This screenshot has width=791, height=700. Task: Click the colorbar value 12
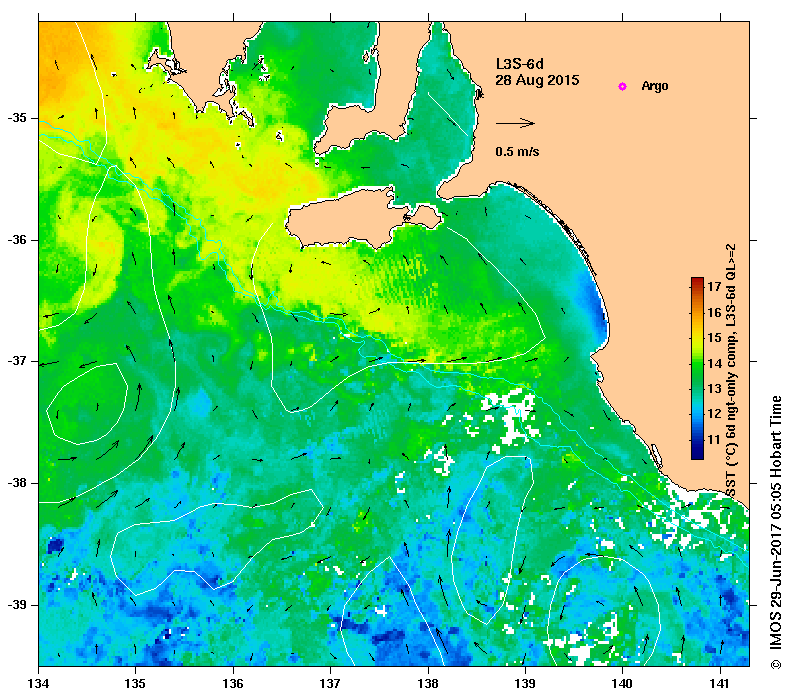[714, 414]
